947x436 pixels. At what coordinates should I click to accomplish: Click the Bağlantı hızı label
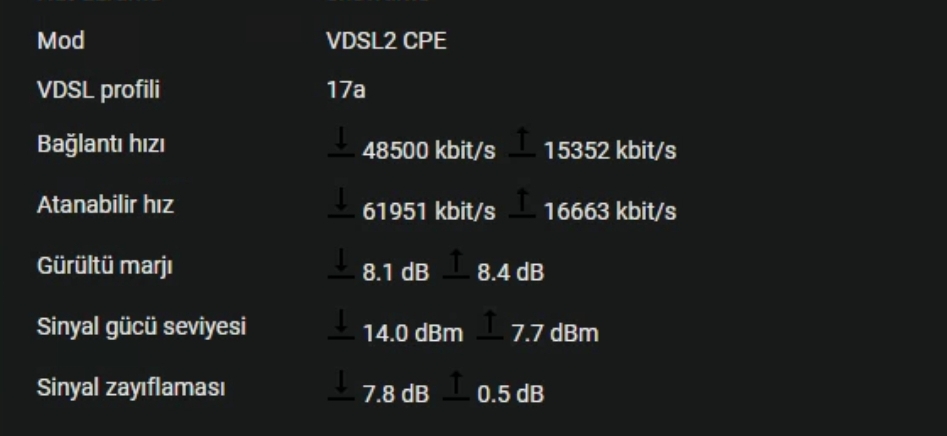point(101,144)
